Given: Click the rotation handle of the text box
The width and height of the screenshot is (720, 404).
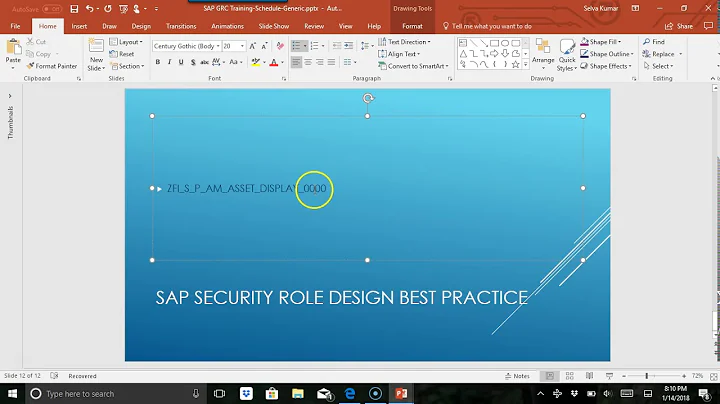Looking at the screenshot, I should [x=367, y=98].
